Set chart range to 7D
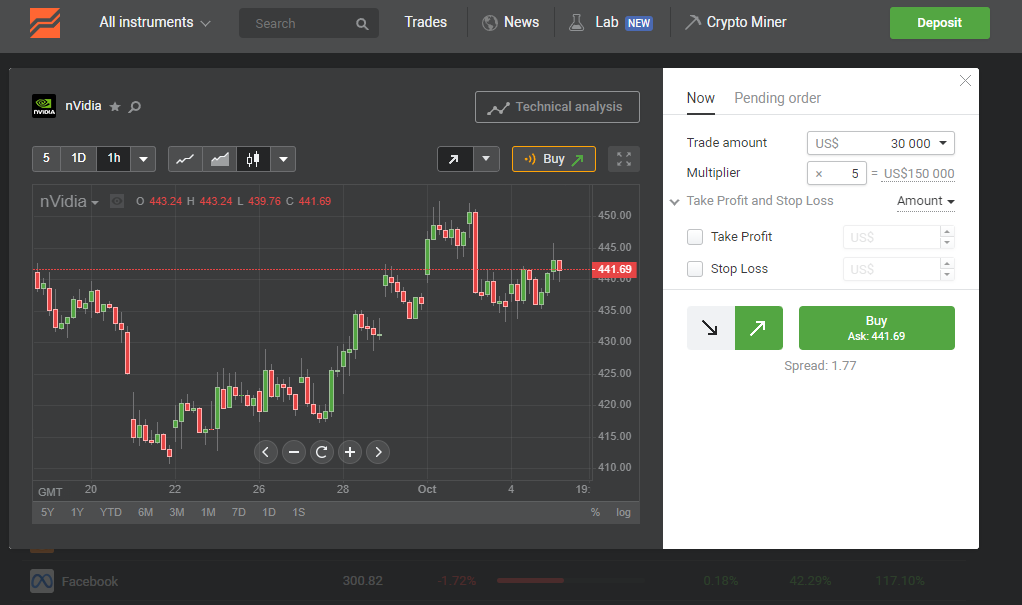Viewport: 1022px width, 605px height. click(239, 512)
